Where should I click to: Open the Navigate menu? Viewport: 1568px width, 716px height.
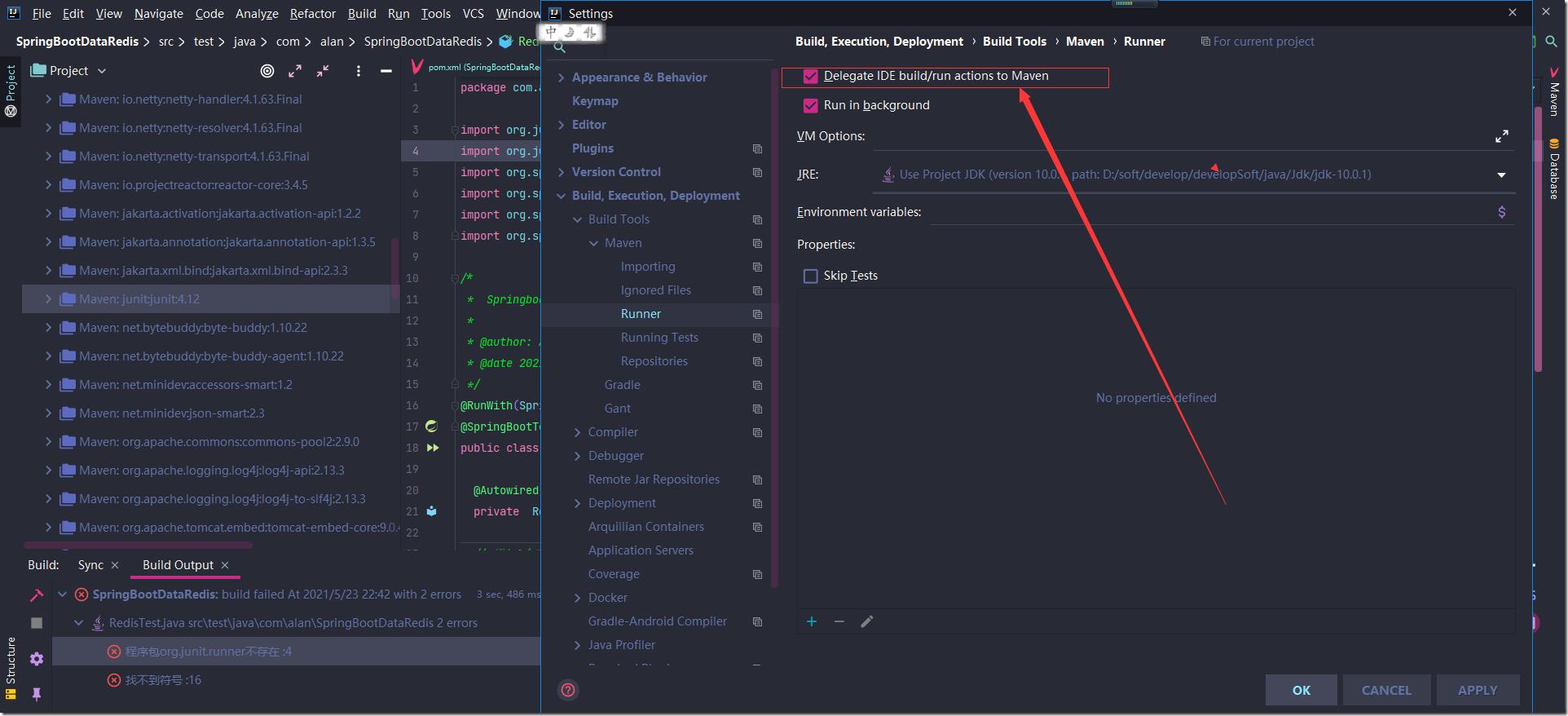pyautogui.click(x=159, y=13)
